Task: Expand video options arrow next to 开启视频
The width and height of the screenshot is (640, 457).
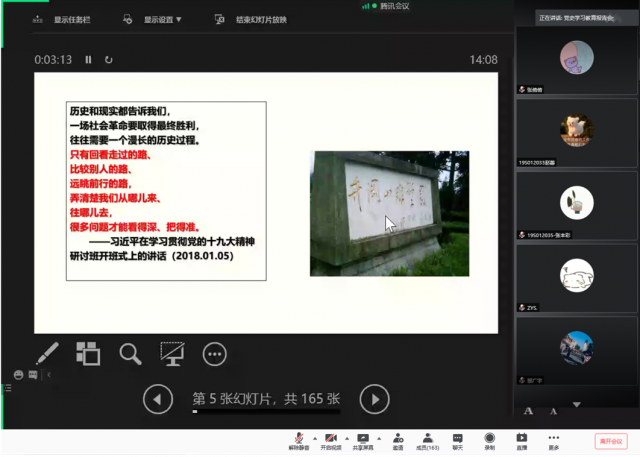Action: (x=346, y=438)
